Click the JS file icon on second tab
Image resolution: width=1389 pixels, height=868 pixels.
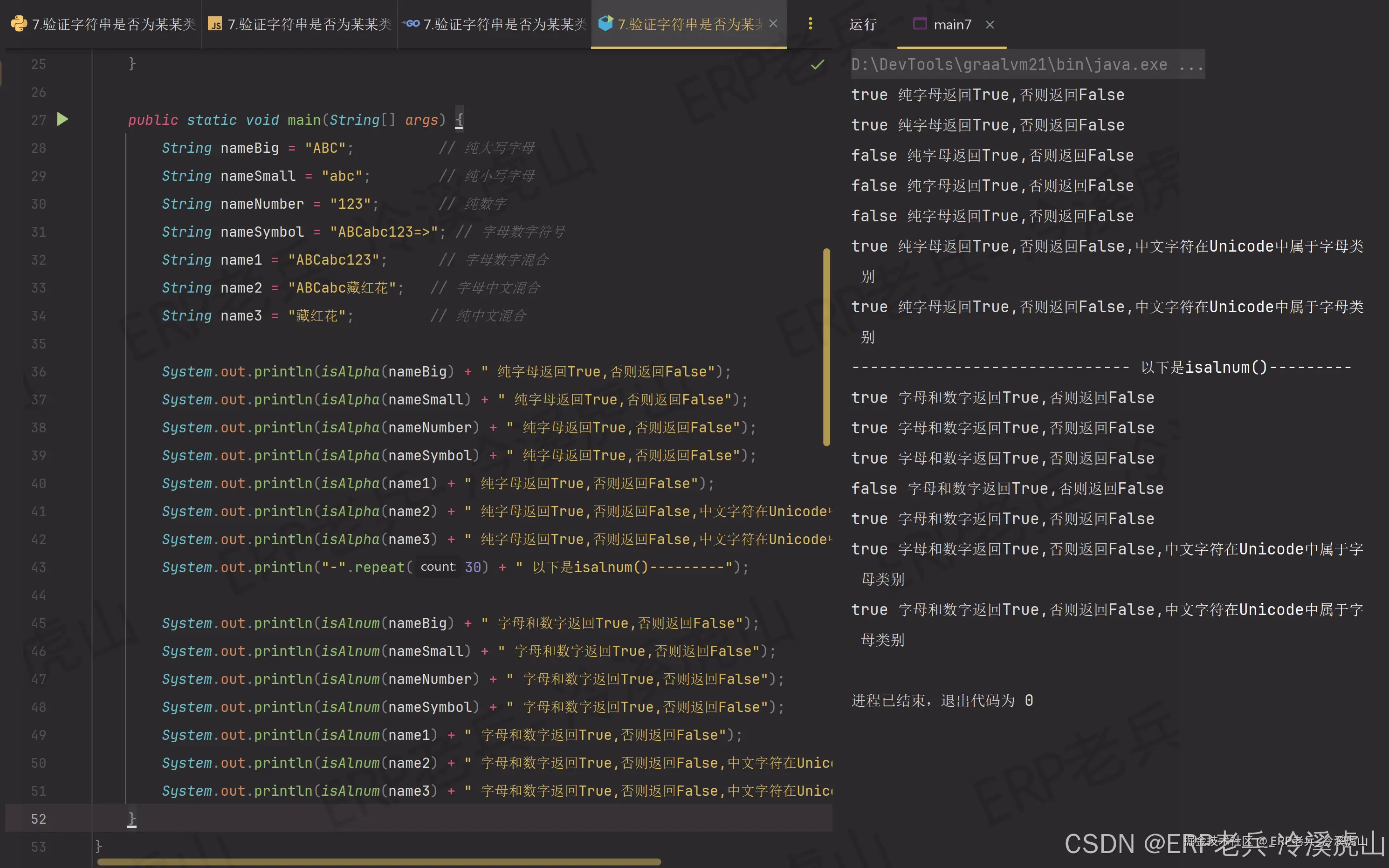(x=215, y=24)
